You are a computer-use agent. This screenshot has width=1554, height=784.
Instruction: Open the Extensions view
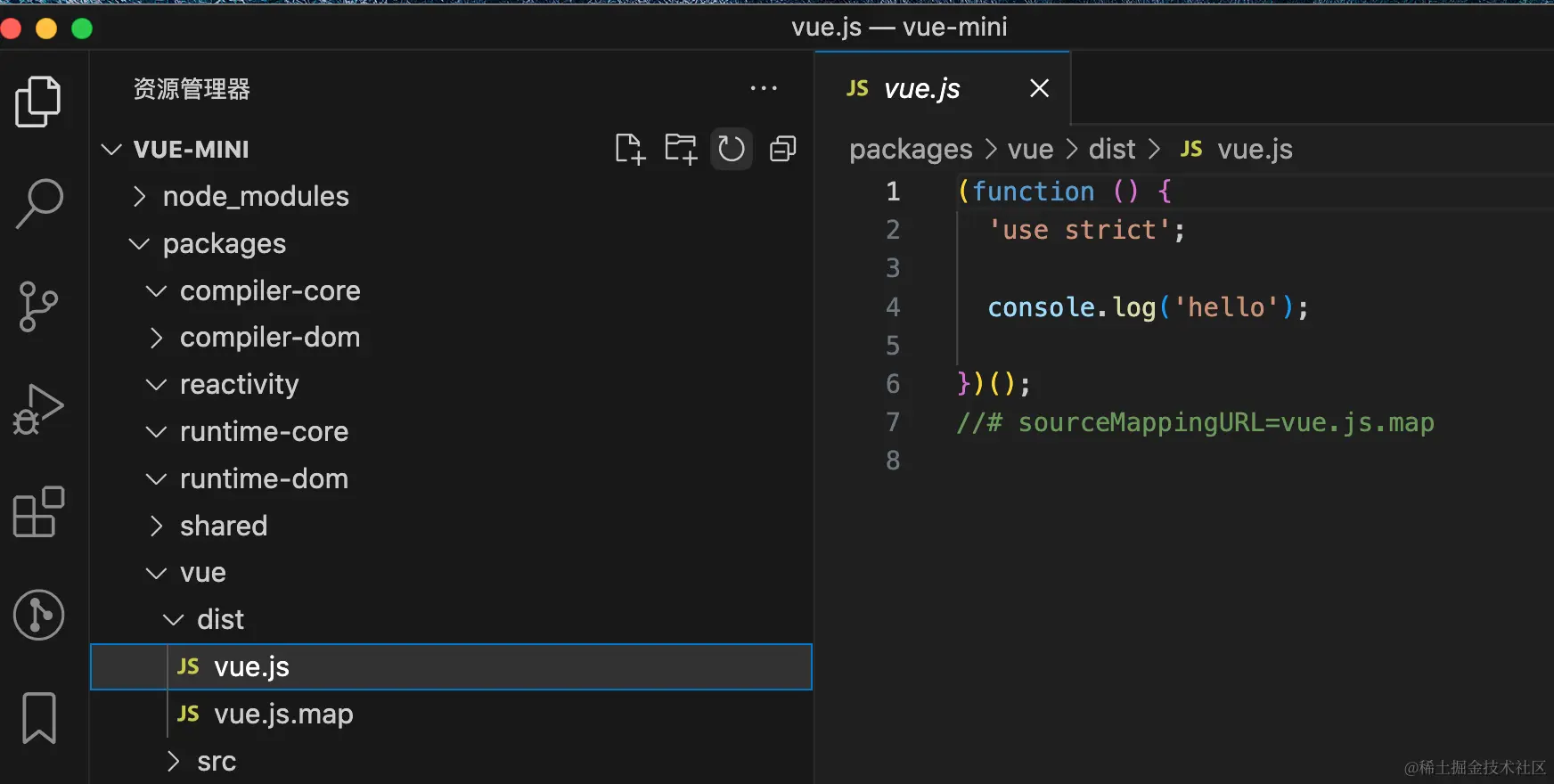click(39, 511)
